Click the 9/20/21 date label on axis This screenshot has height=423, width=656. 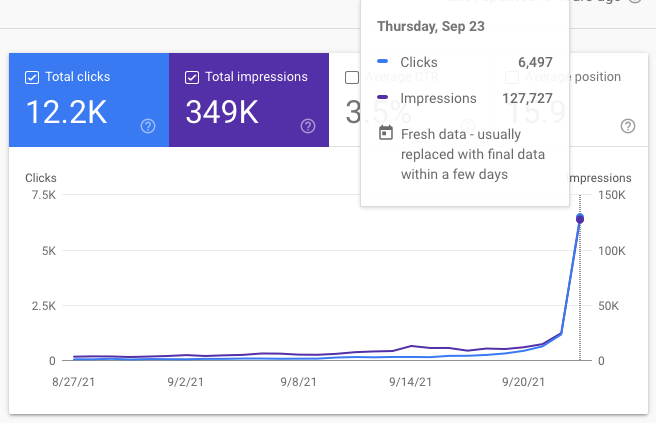click(522, 381)
